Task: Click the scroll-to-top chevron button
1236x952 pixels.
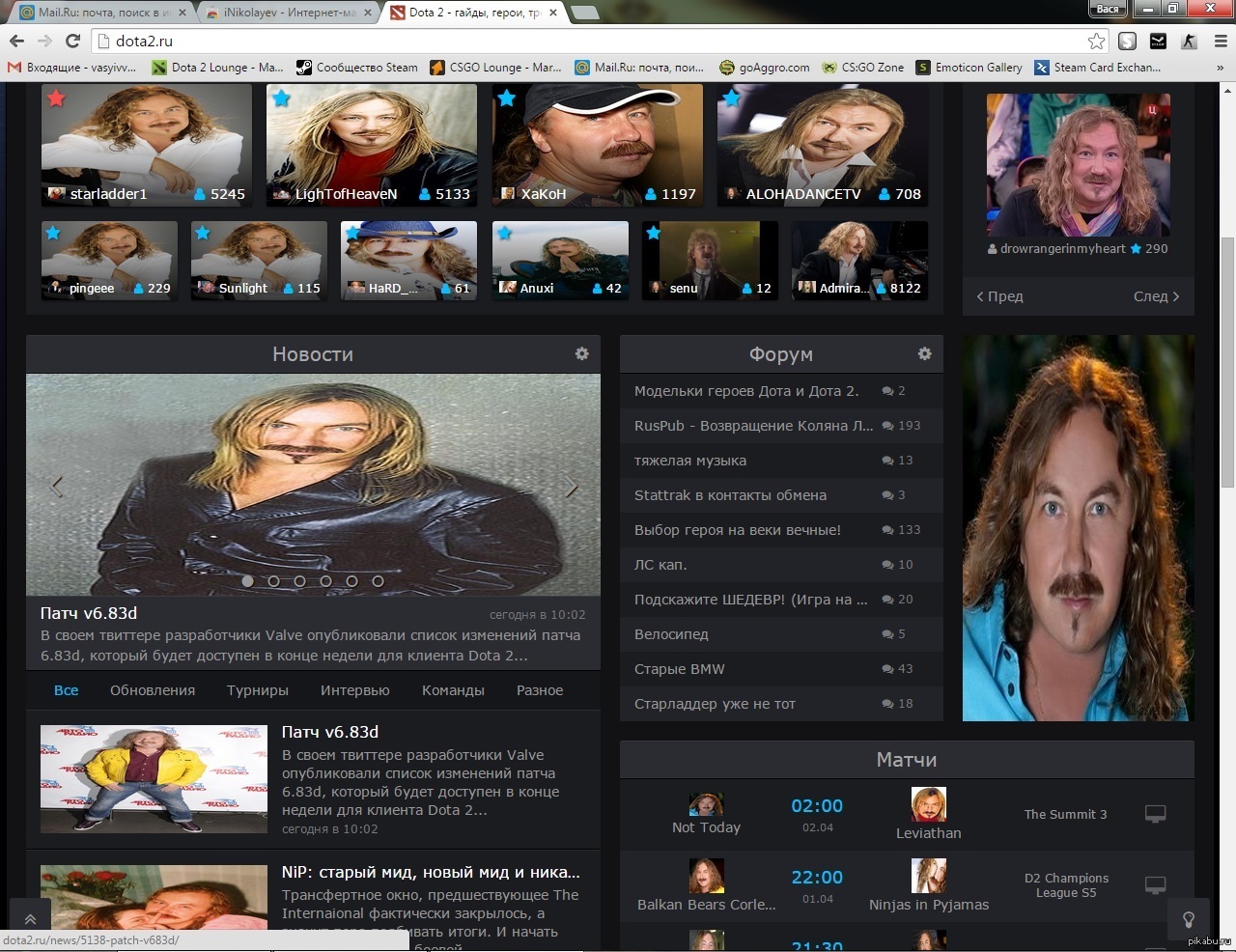Action: point(30,919)
